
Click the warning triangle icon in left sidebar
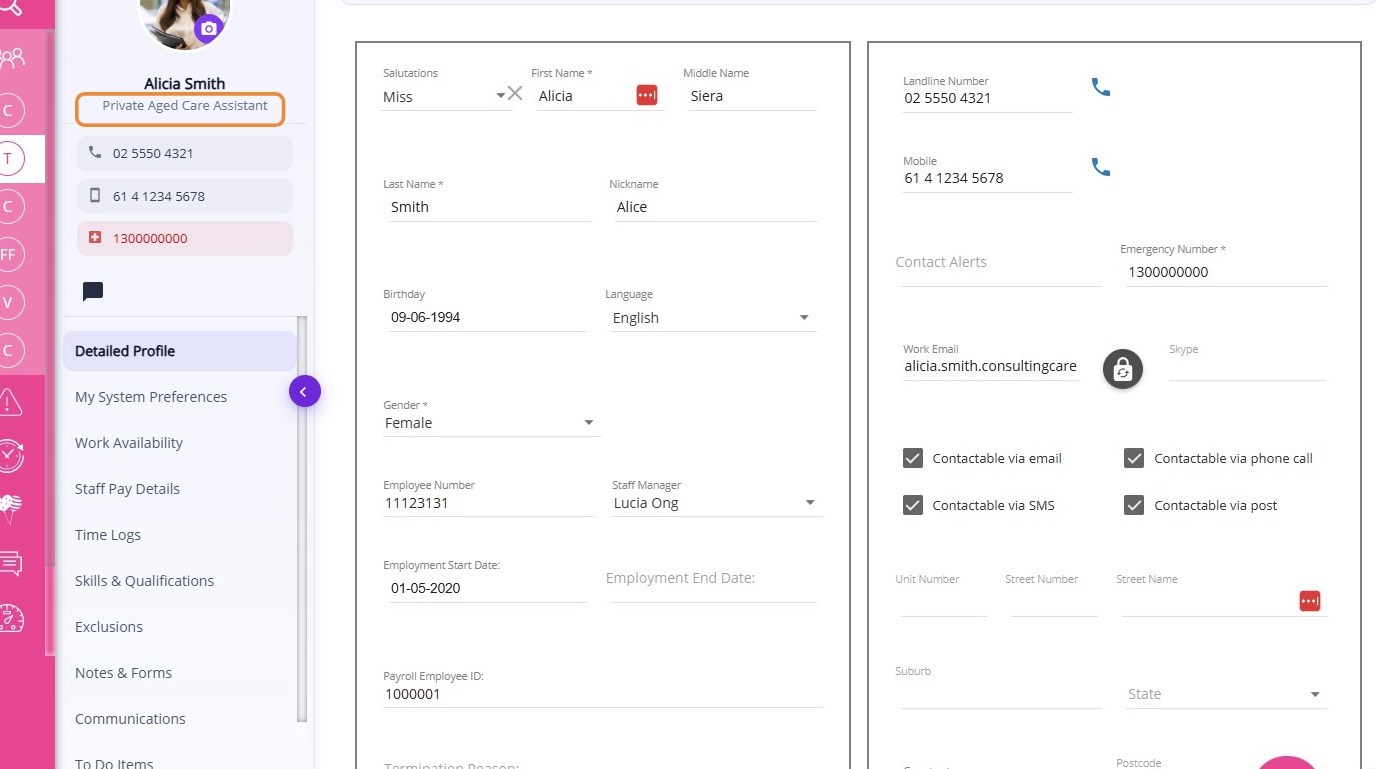11,402
